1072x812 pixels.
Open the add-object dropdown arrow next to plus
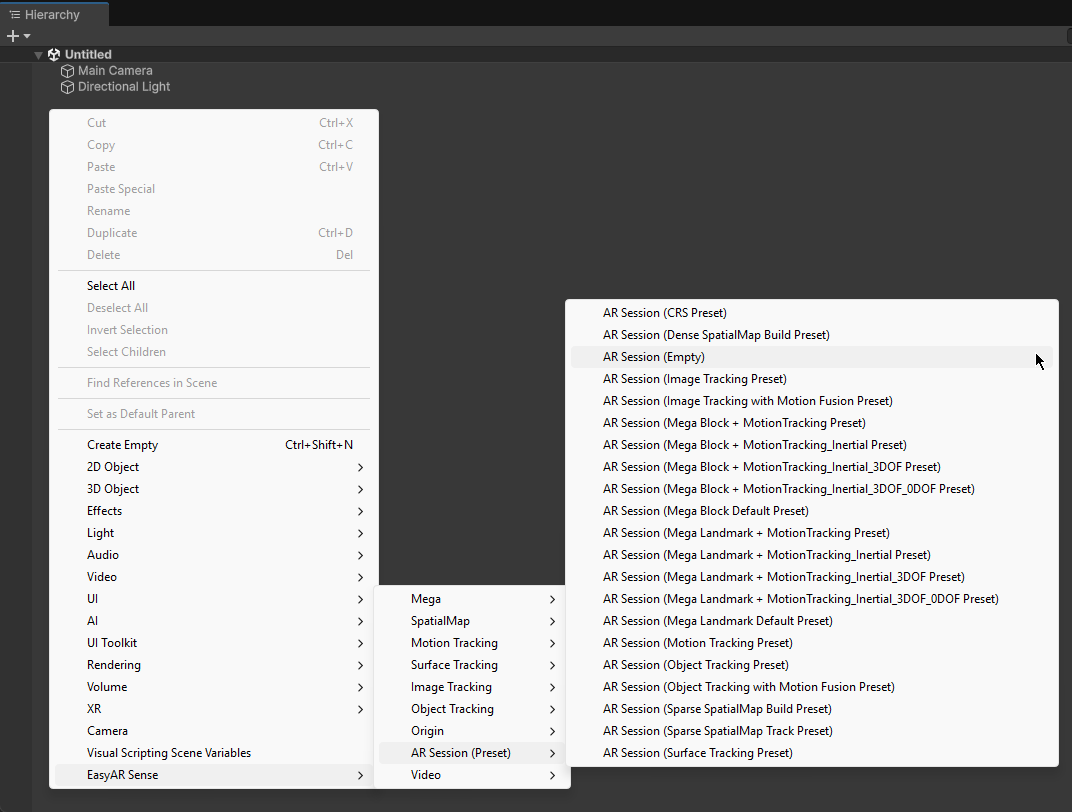[x=27, y=36]
